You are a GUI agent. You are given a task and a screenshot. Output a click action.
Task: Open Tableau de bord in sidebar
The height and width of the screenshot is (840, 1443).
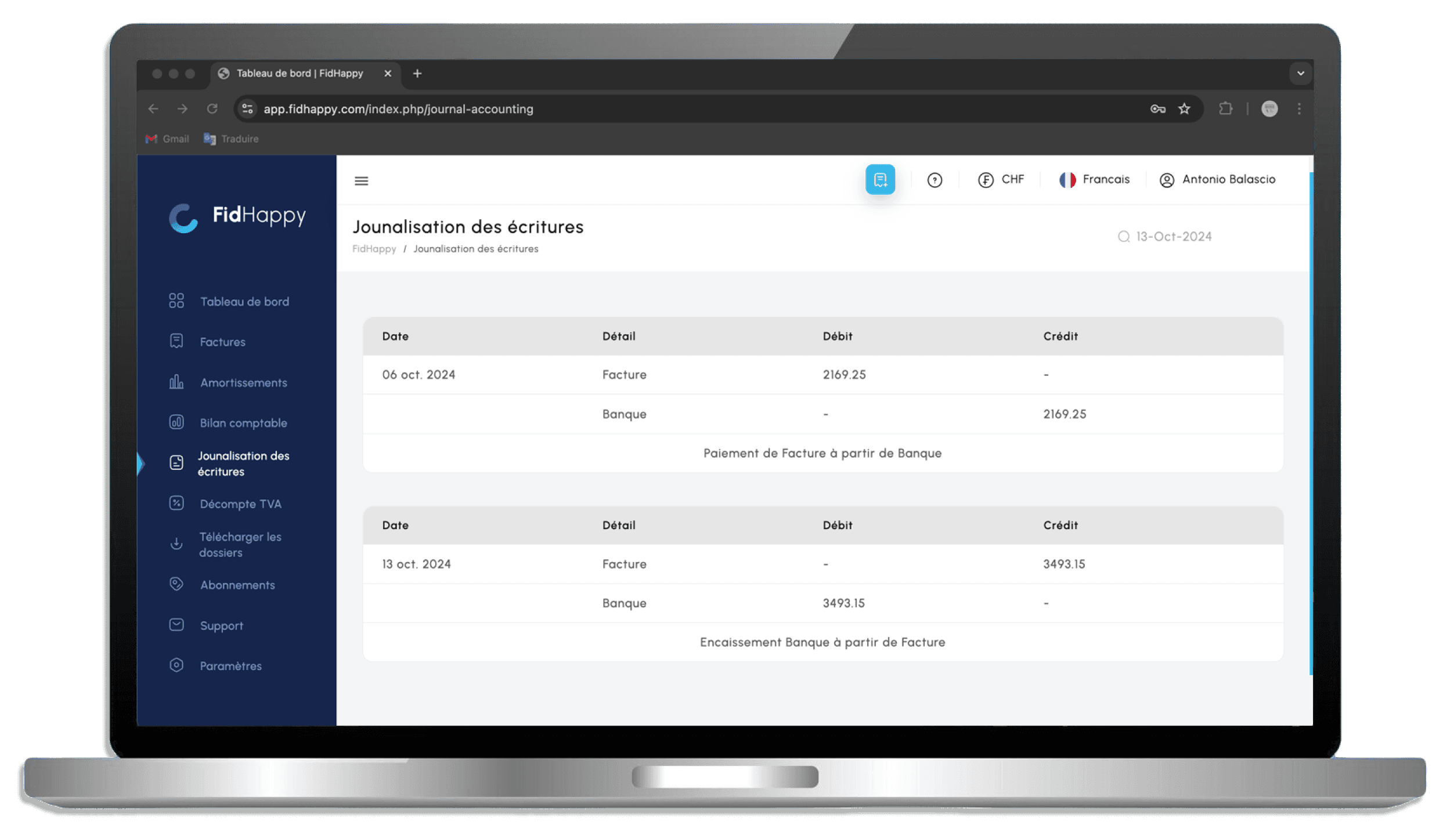244,302
